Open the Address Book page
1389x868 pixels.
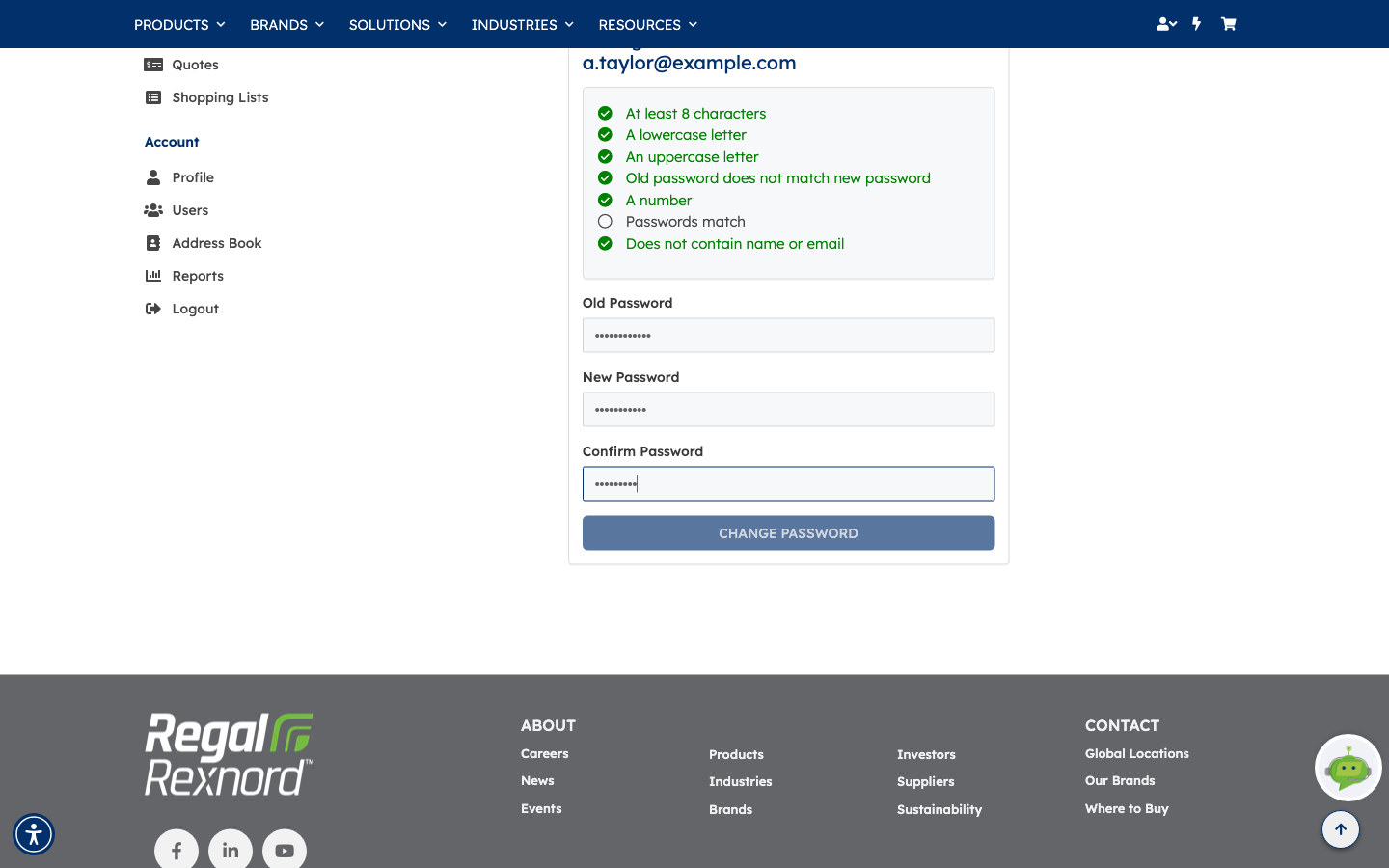[217, 243]
